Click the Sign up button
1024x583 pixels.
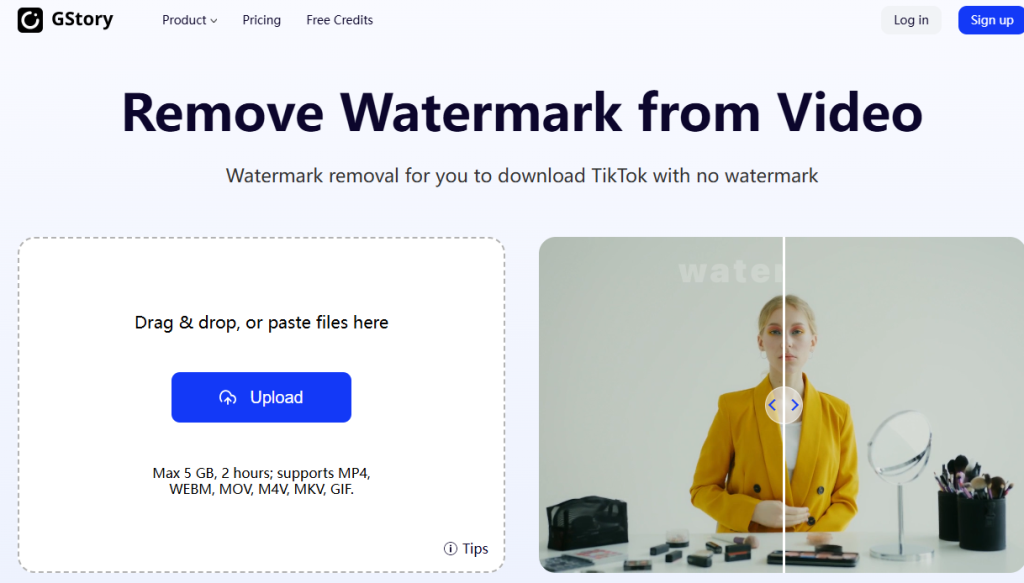tap(991, 20)
